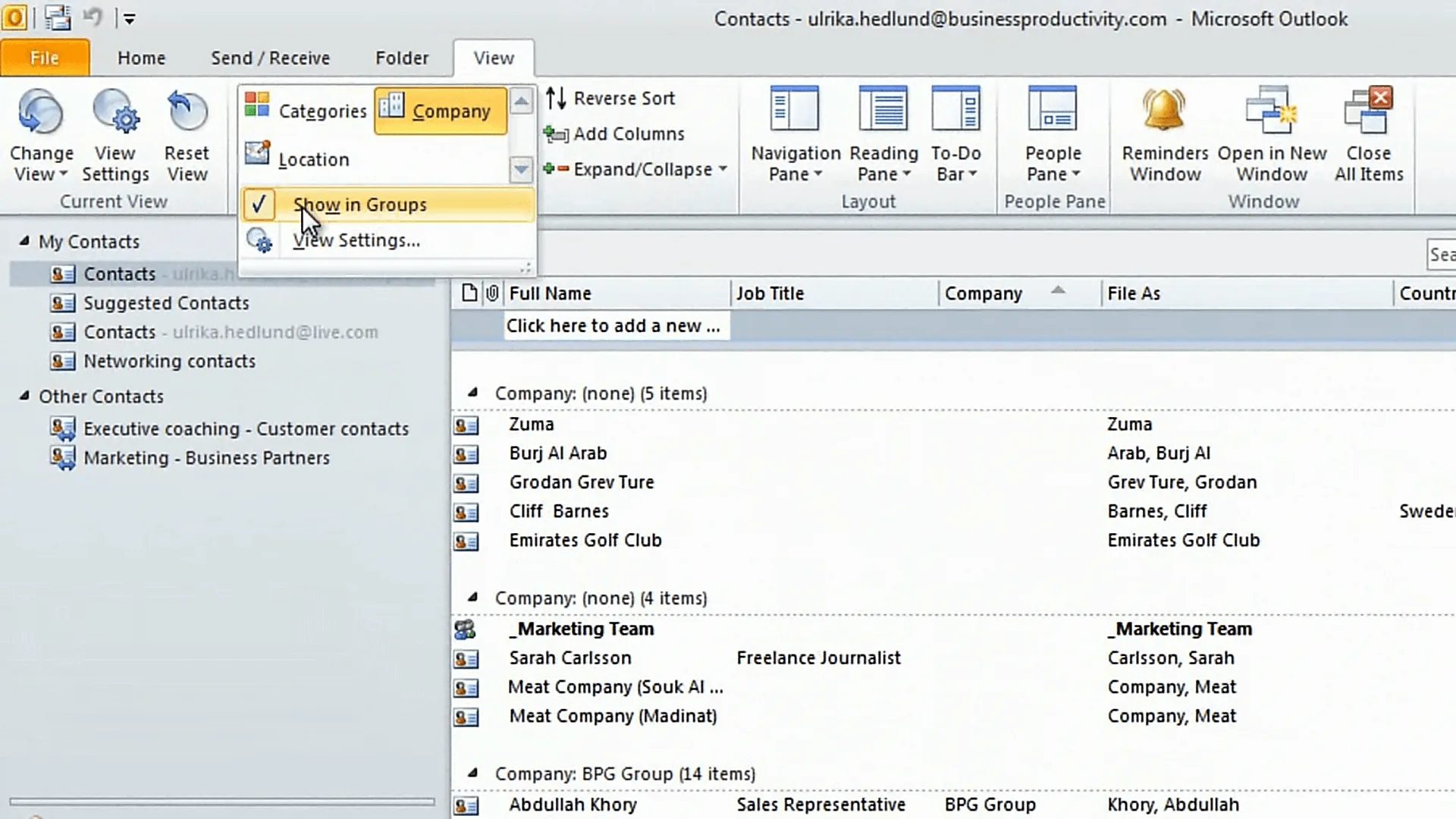Switch to the Send / Receive tab
This screenshot has width=1456, height=819.
click(x=270, y=58)
